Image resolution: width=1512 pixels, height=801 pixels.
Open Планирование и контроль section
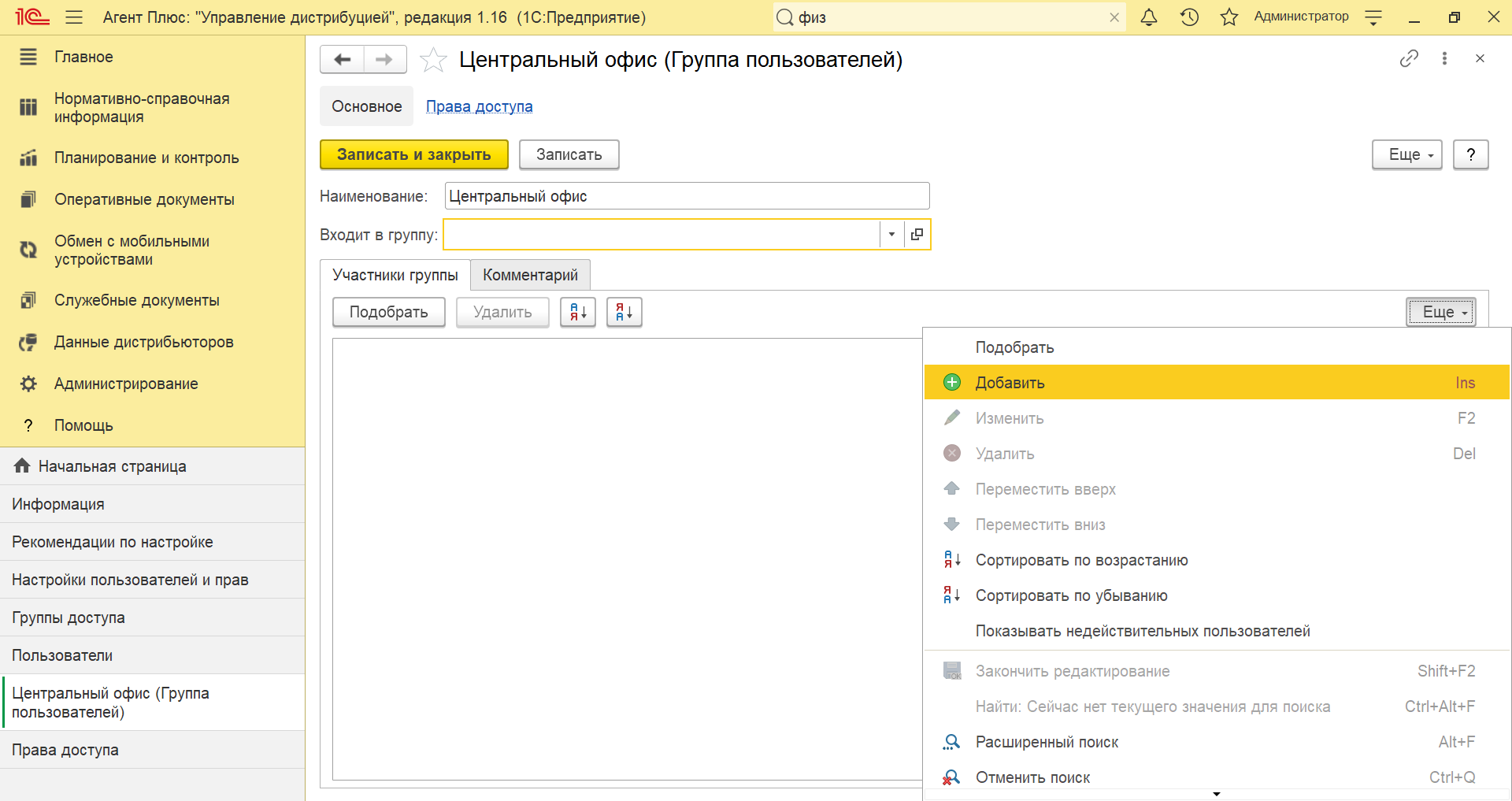click(x=152, y=158)
